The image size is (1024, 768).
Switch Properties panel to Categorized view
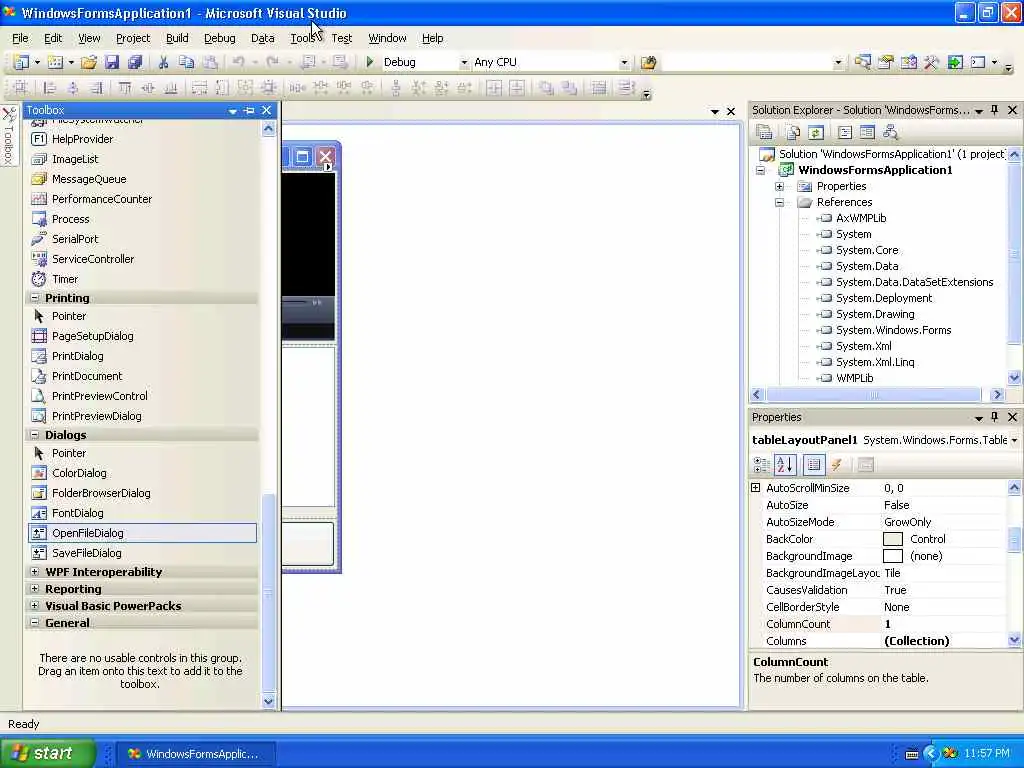(761, 464)
